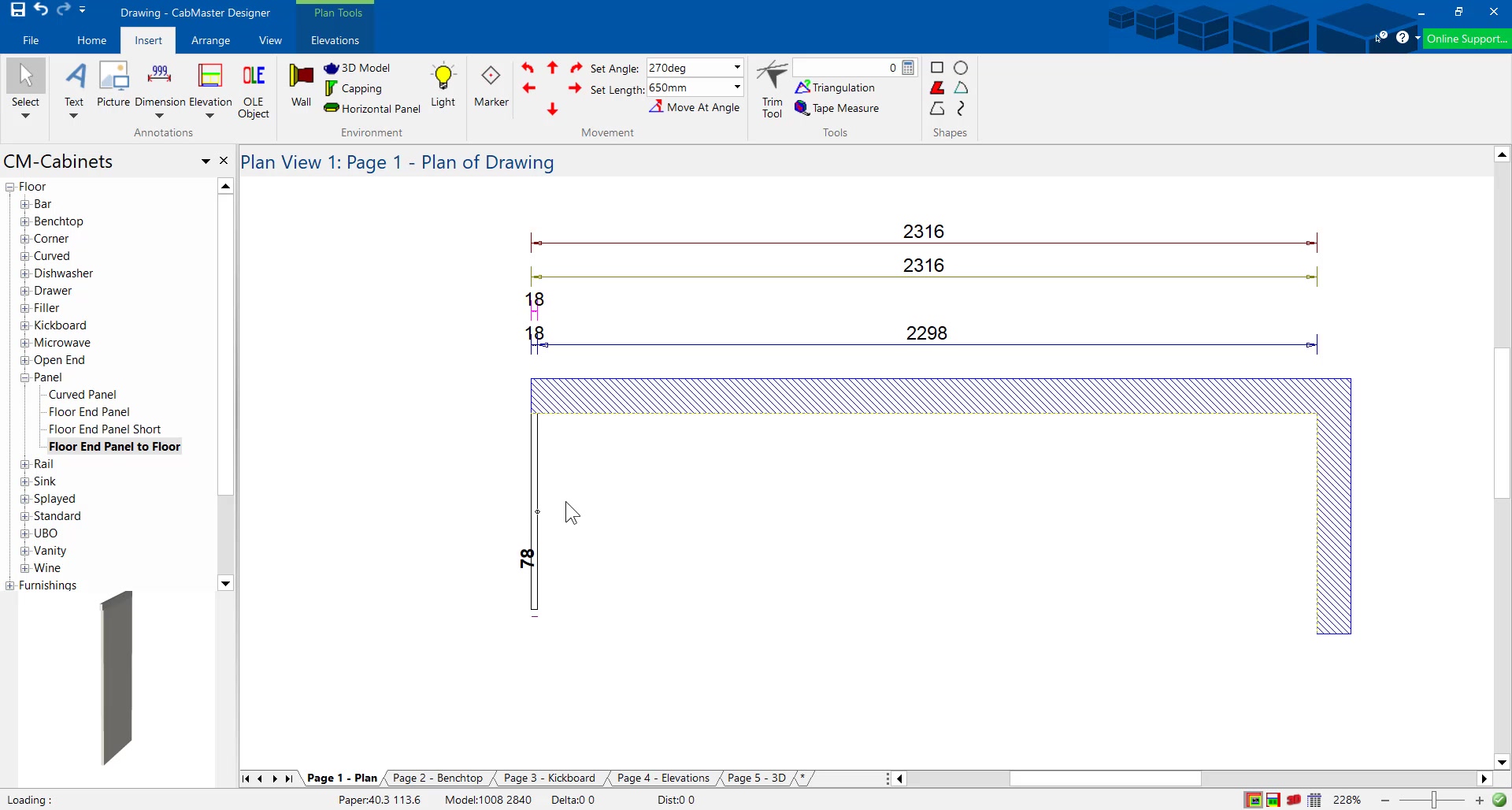Insert a Text annotation
This screenshot has width=1512, height=810.
[x=74, y=84]
